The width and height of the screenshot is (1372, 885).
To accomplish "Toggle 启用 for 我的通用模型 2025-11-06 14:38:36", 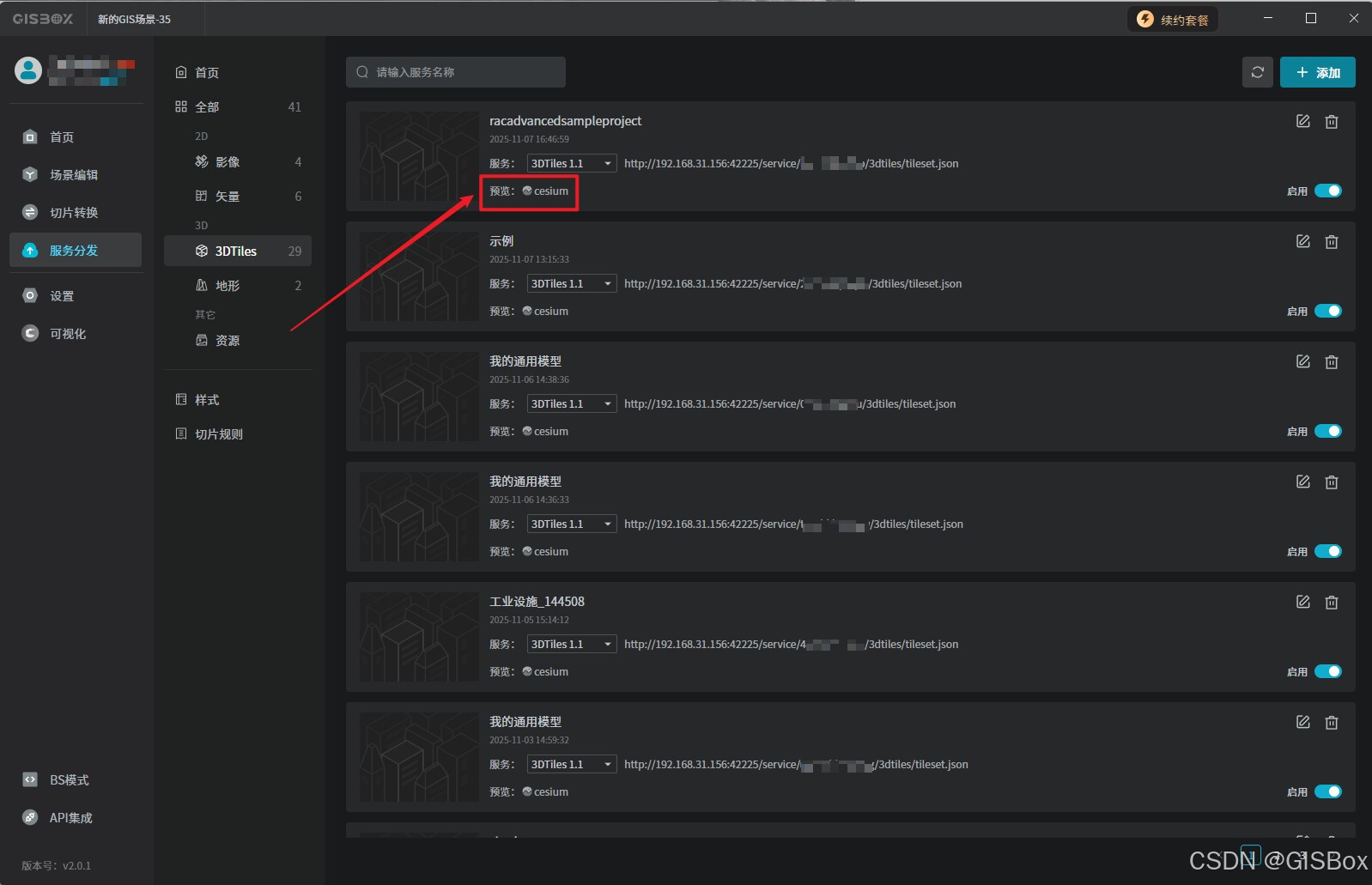I will (1328, 431).
